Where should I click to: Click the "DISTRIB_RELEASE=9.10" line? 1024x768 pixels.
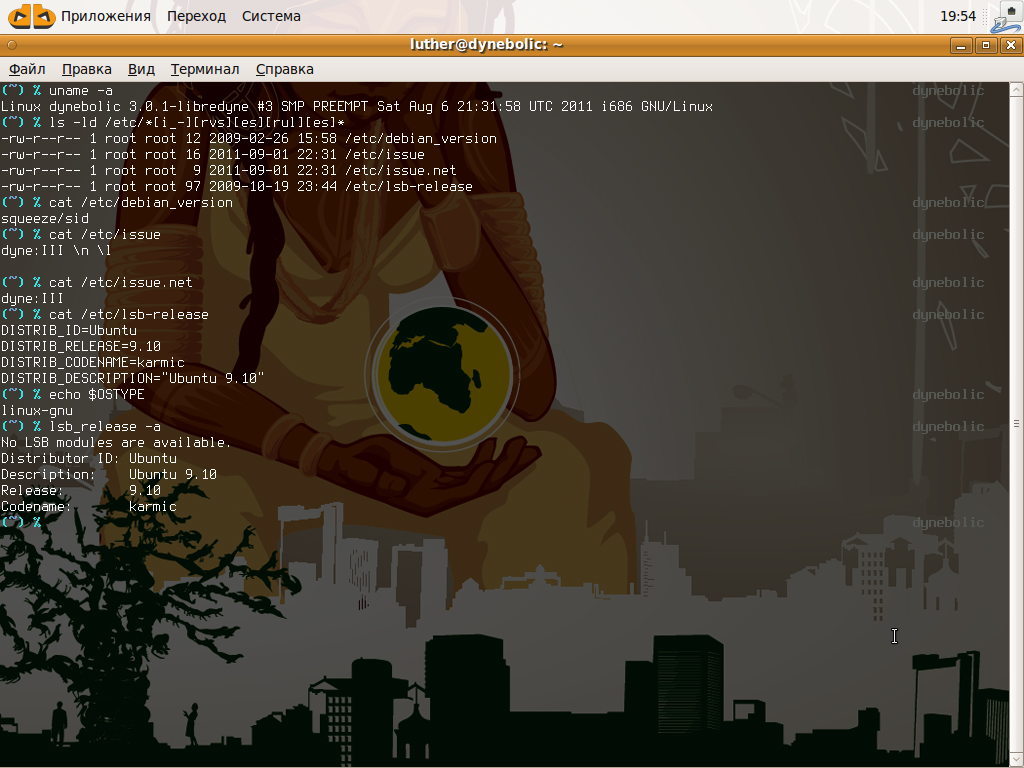point(81,347)
